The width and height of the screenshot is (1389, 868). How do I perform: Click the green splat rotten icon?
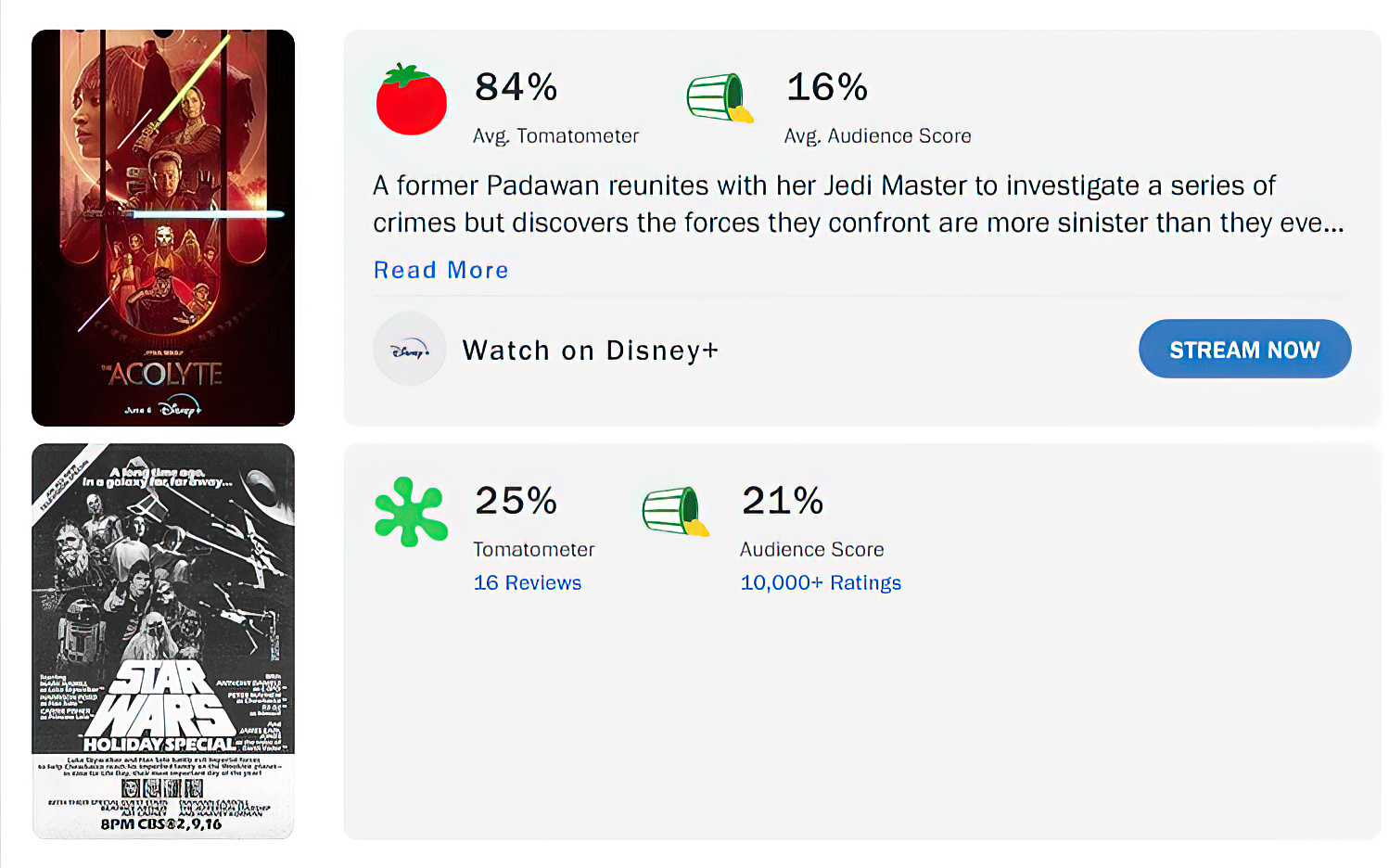(411, 512)
